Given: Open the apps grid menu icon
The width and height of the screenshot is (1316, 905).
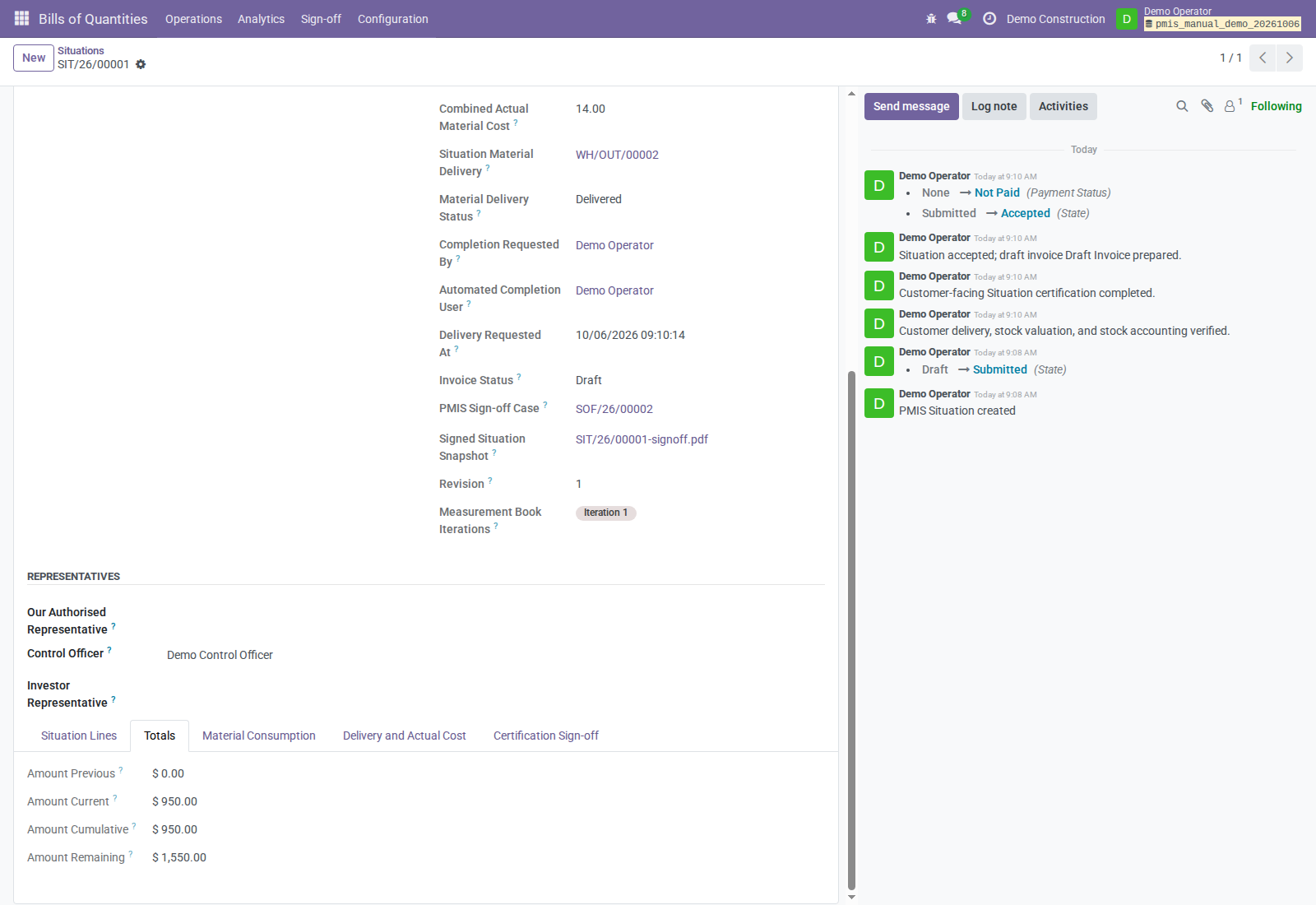Looking at the screenshot, I should point(22,18).
